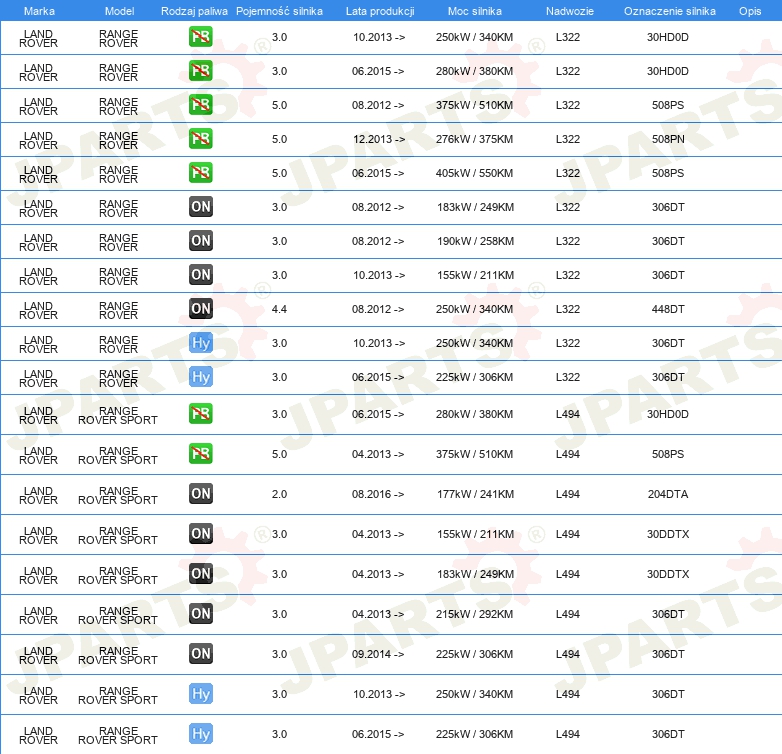Click the hybrid Hy icon in the L322 225kW / 306KM row
The height and width of the screenshot is (754, 782).
pyautogui.click(x=200, y=377)
